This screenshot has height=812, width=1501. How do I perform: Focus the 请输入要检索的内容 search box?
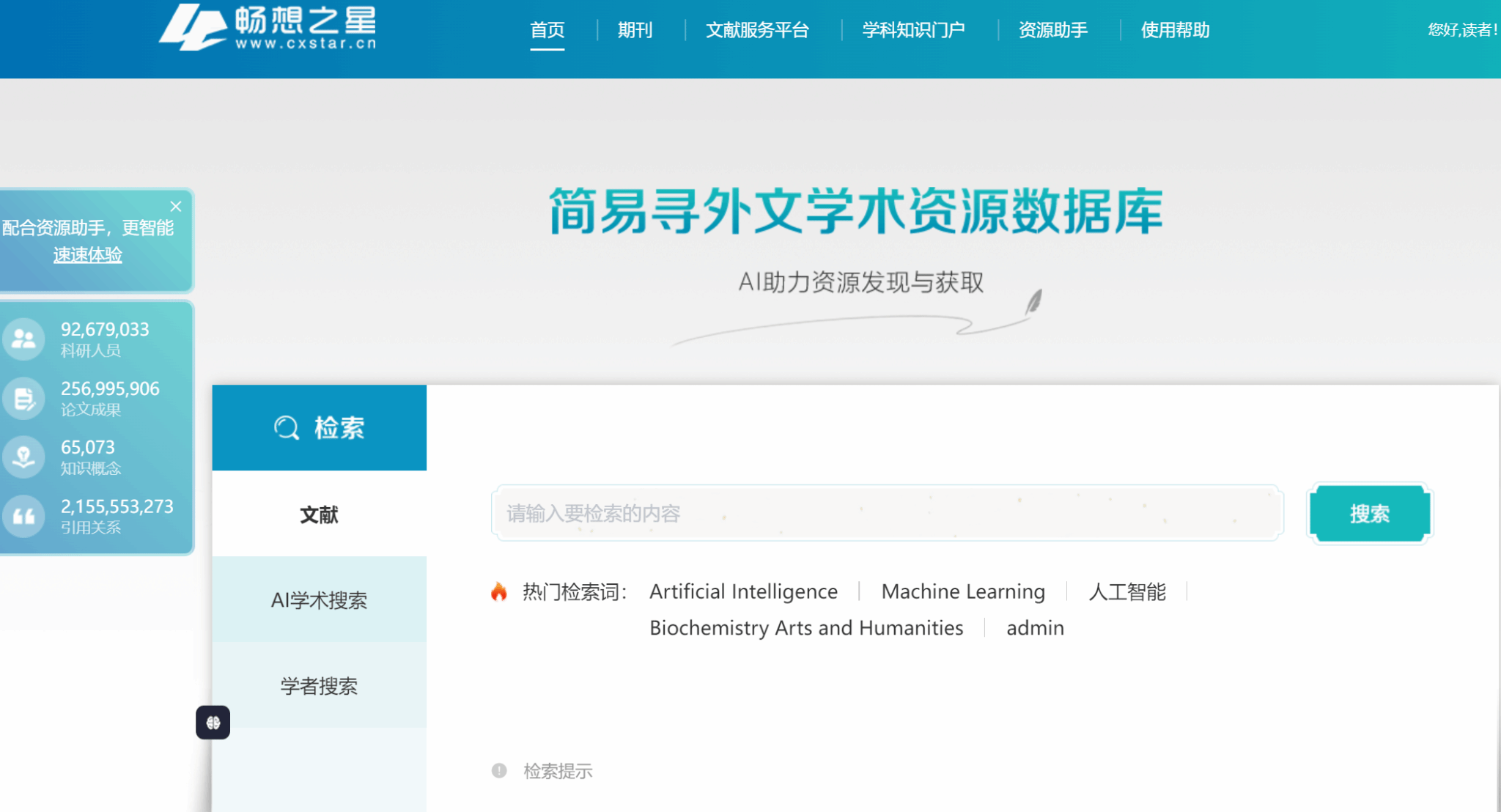tap(887, 513)
